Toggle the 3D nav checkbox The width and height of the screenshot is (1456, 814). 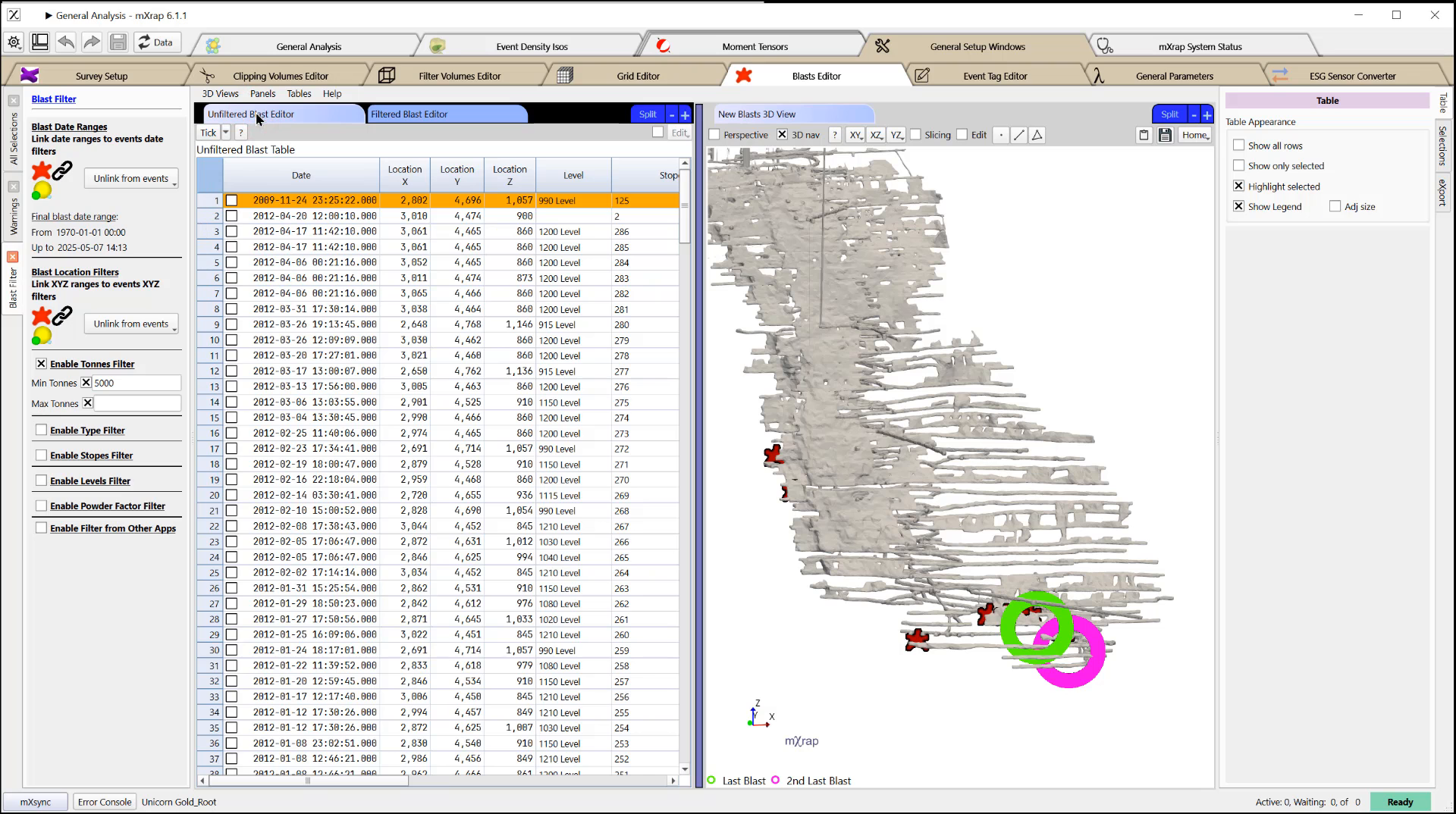[x=783, y=135]
